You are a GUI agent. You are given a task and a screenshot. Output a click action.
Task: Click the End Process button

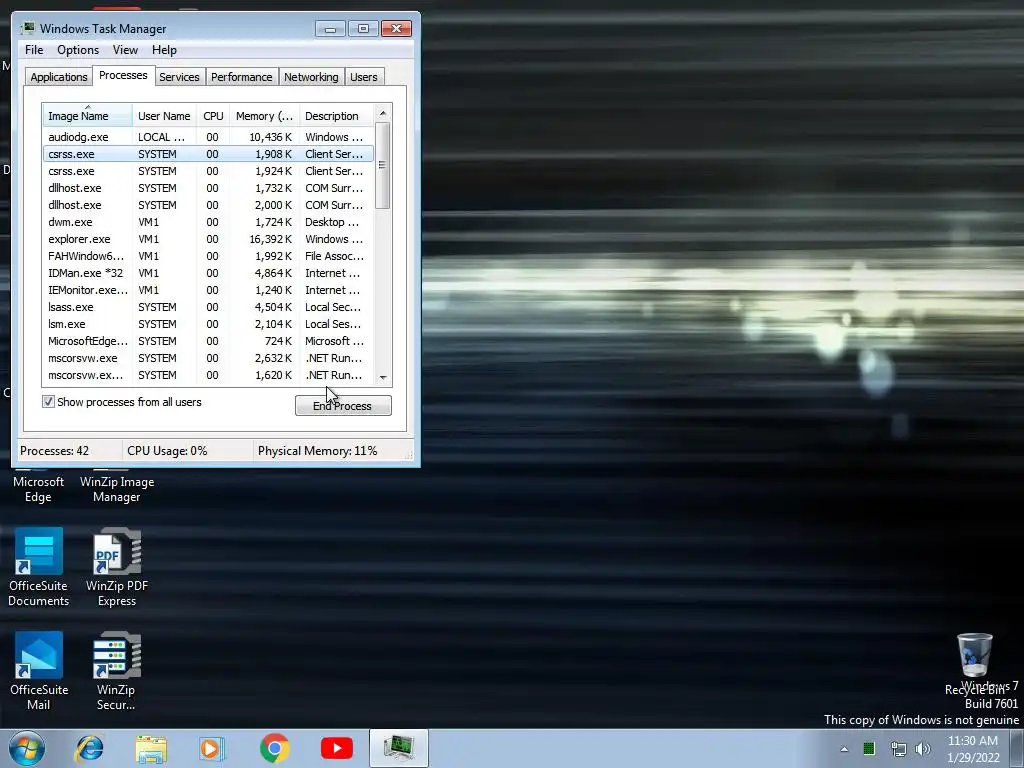(343, 406)
